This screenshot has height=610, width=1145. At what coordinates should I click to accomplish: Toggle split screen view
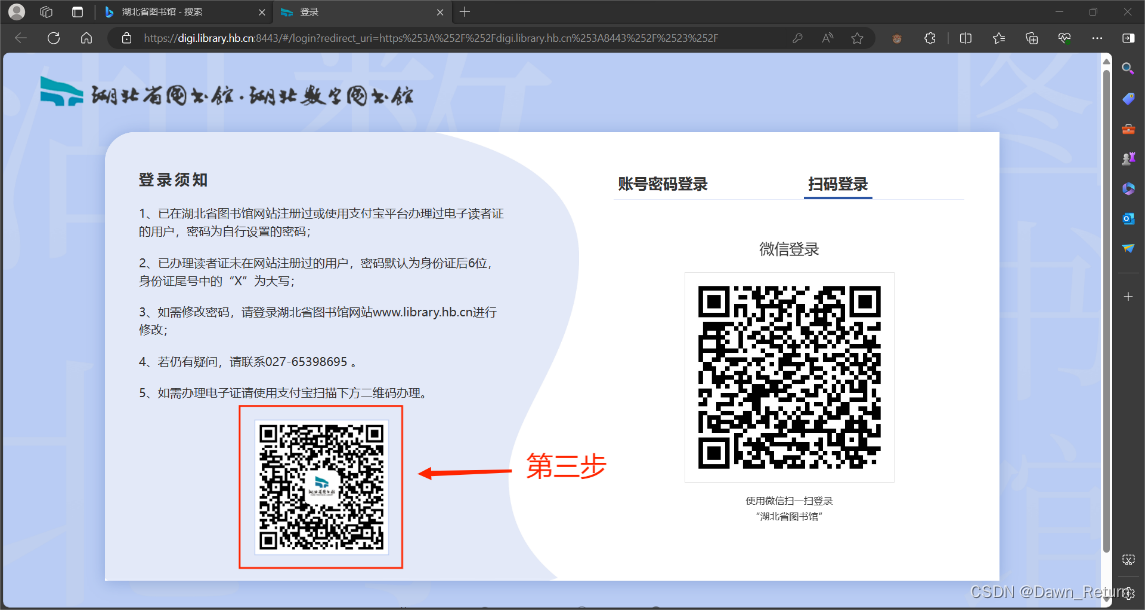click(x=965, y=38)
